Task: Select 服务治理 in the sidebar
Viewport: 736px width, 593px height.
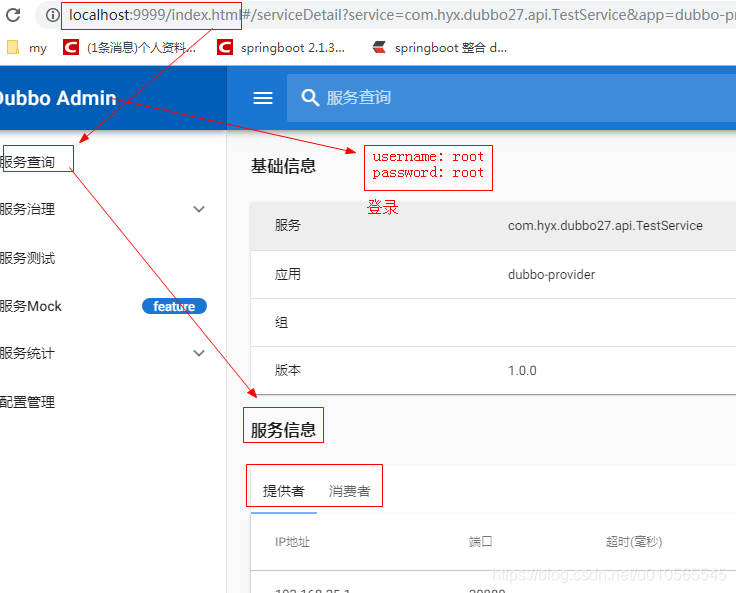Action: tap(28, 209)
